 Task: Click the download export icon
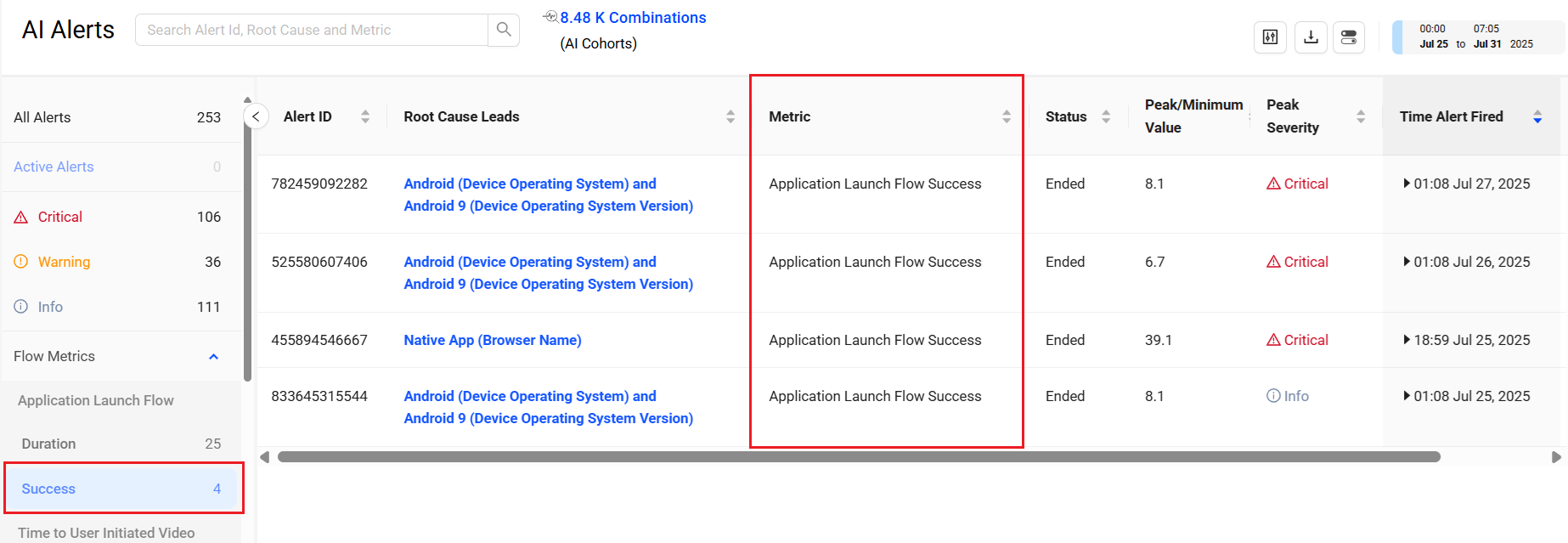(1311, 37)
